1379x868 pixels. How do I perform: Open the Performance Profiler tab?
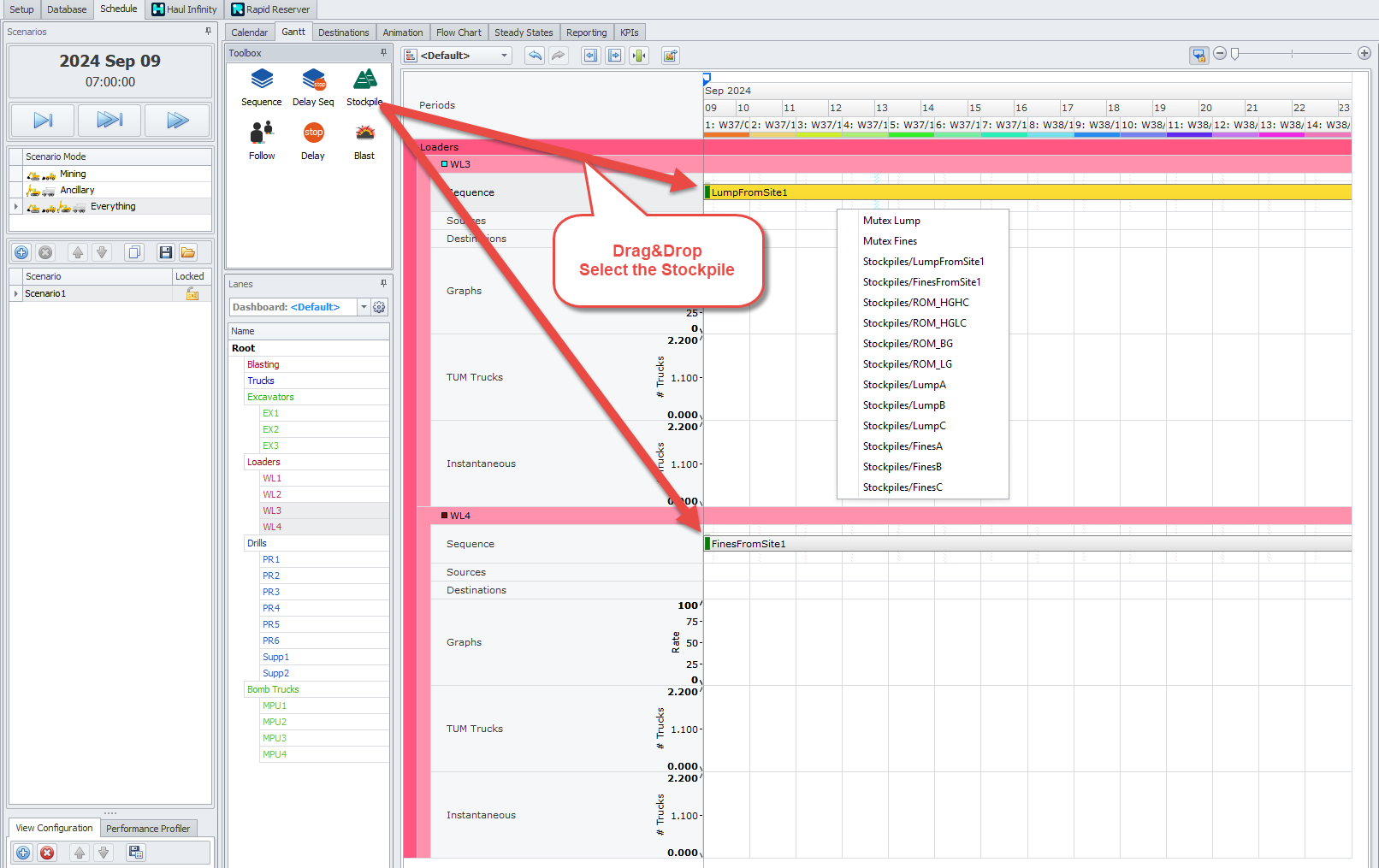click(148, 829)
